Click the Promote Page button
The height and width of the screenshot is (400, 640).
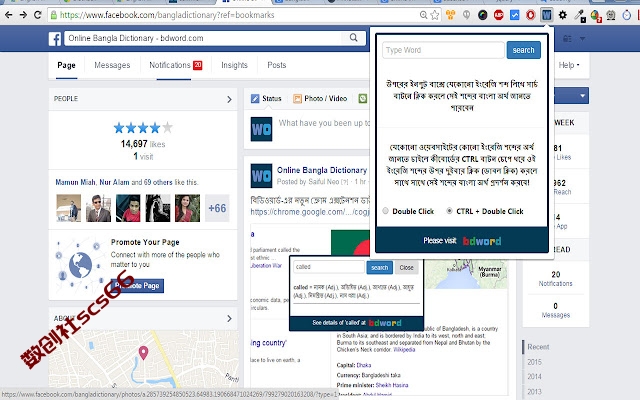pyautogui.click(x=137, y=286)
